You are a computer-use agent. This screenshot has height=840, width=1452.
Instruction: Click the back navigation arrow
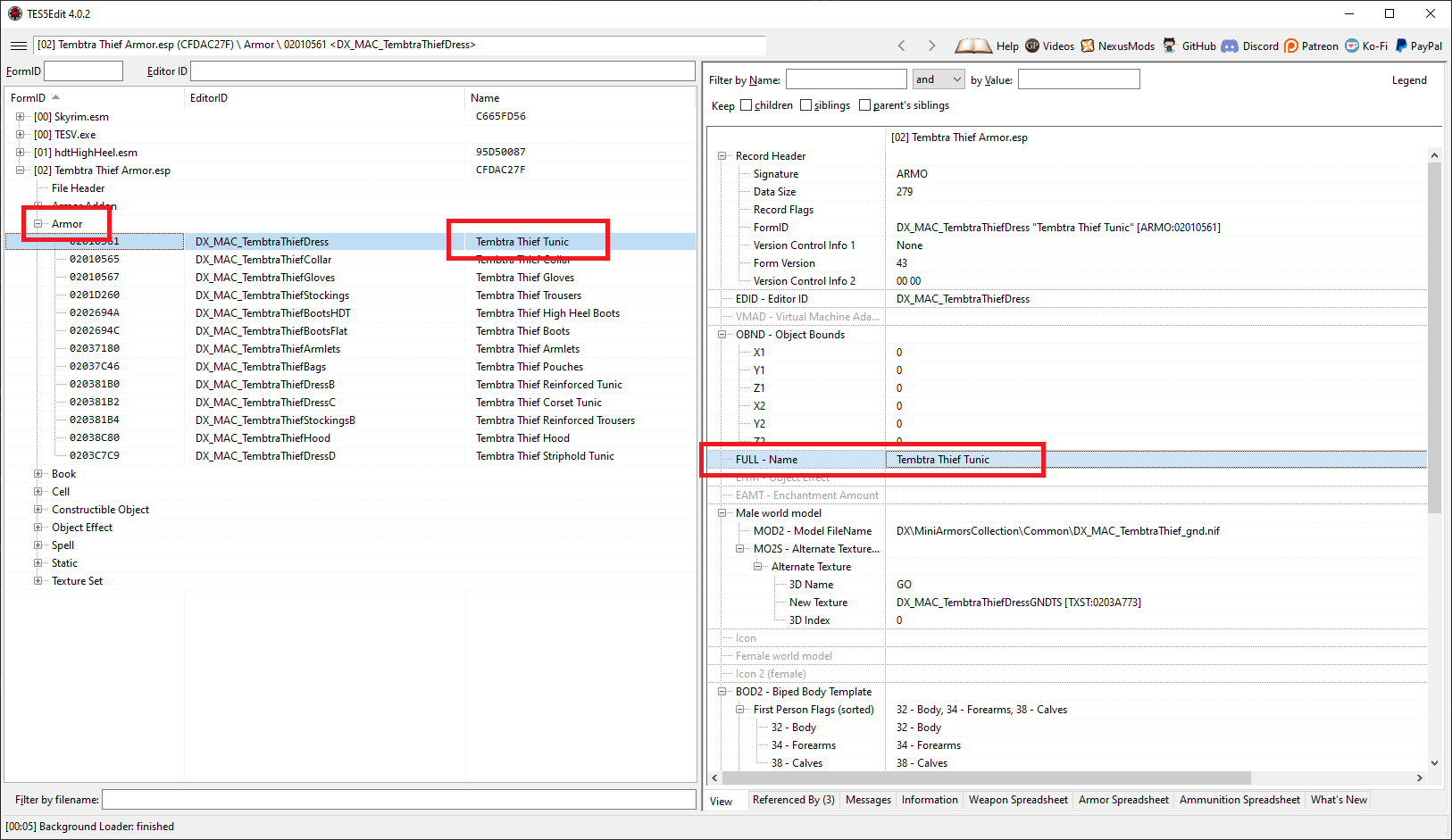click(x=901, y=46)
